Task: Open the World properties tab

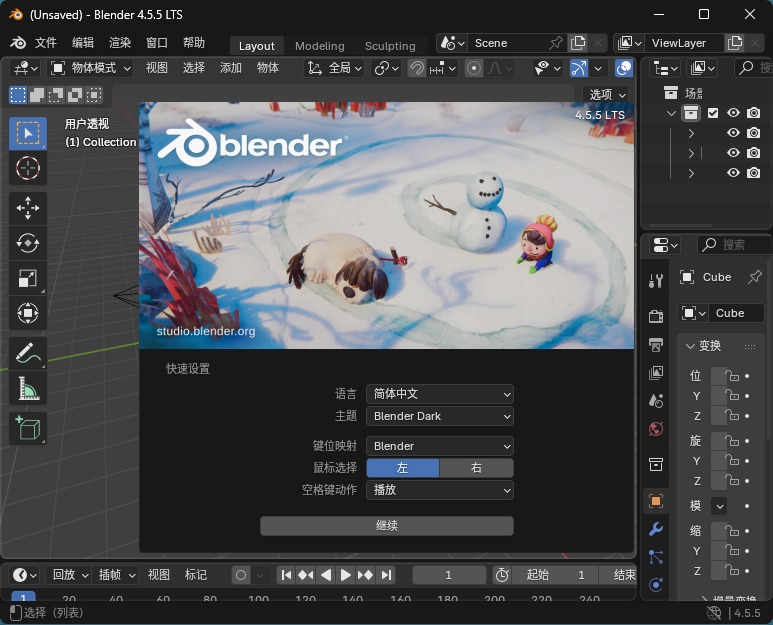Action: tap(656, 429)
